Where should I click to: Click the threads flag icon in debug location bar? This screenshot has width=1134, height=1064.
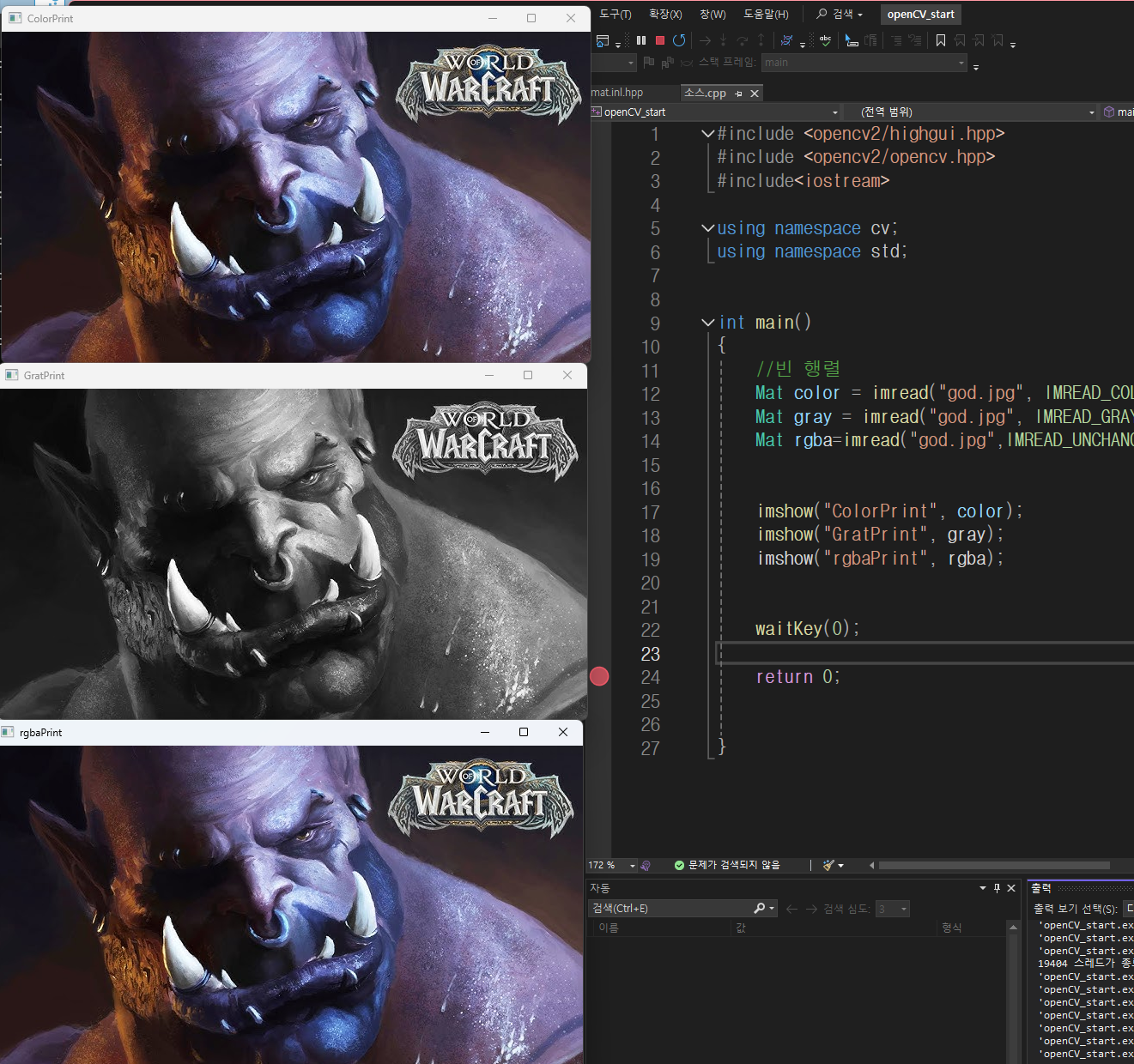(668, 62)
